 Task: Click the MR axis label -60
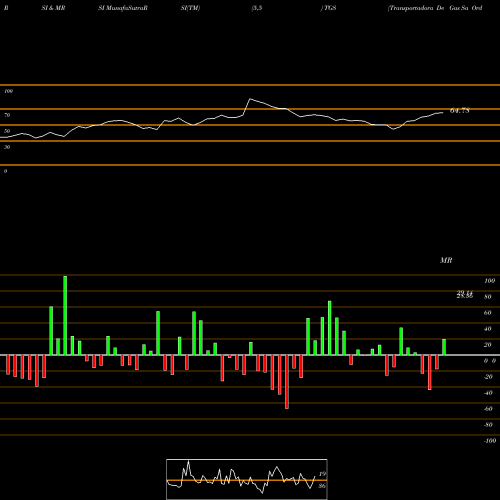coord(488,409)
